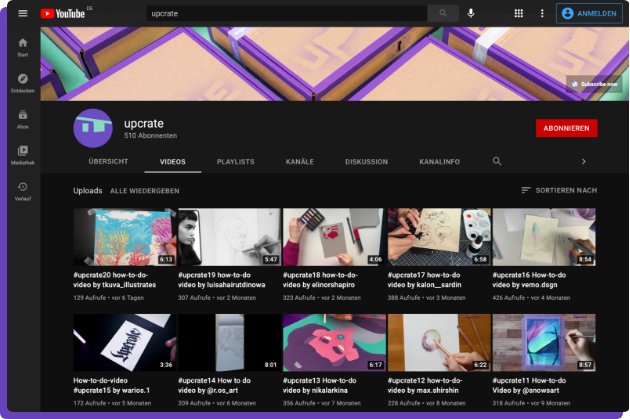Open the three-dot settings menu
630x419 pixels.
(542, 13)
